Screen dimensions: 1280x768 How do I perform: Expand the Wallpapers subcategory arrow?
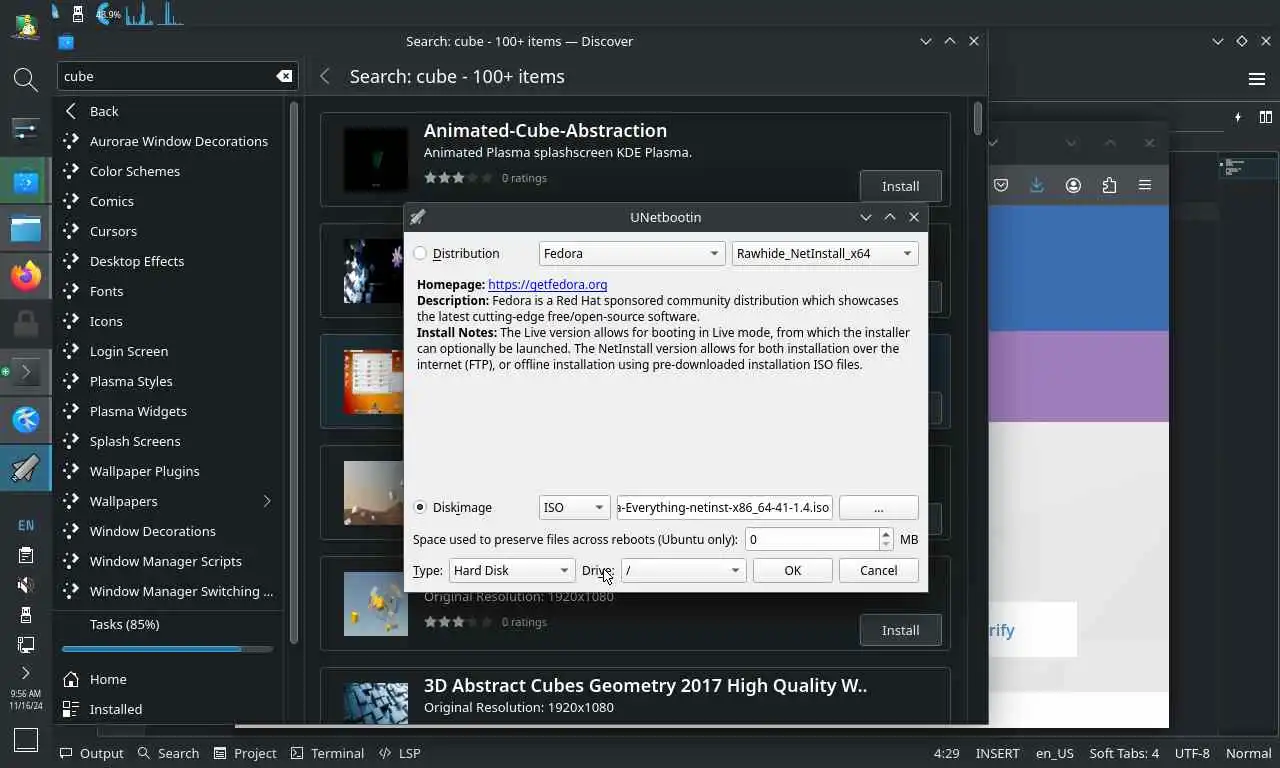(267, 501)
